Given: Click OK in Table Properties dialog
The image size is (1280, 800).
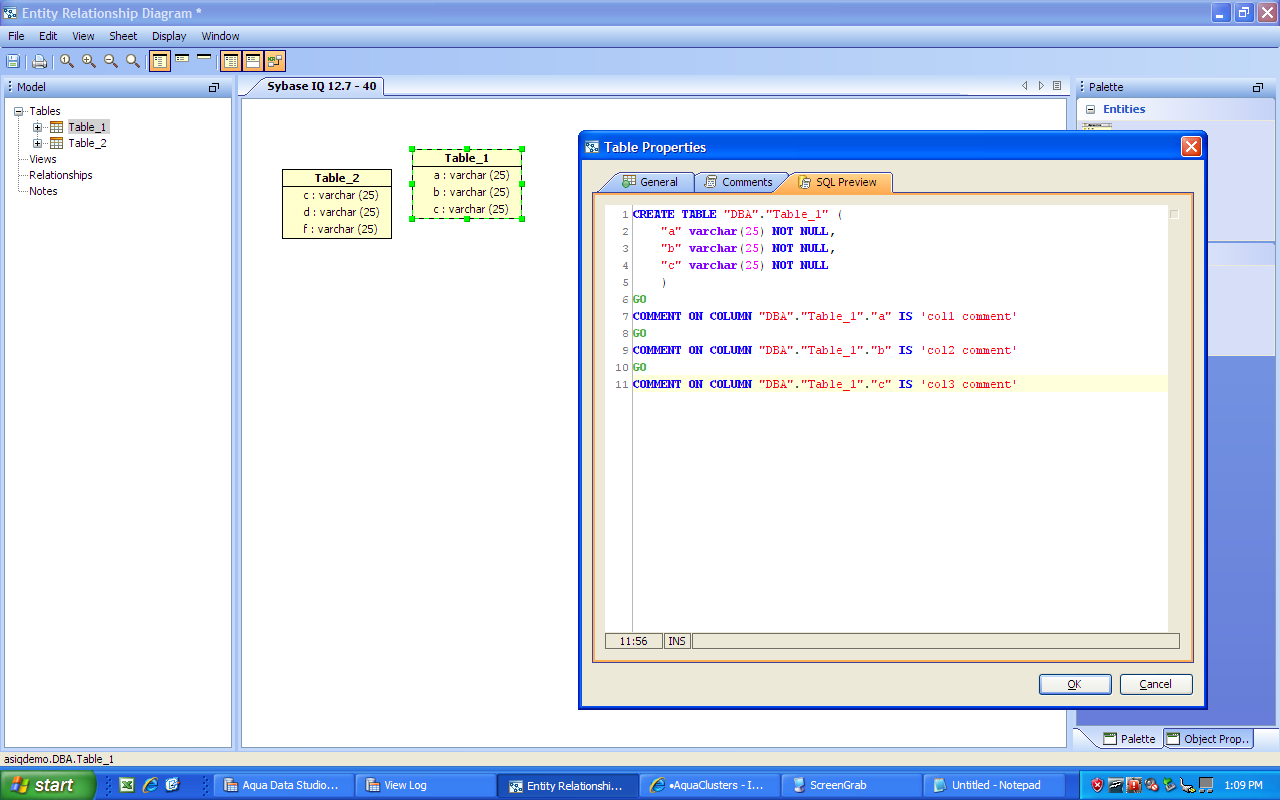Looking at the screenshot, I should pyautogui.click(x=1075, y=684).
